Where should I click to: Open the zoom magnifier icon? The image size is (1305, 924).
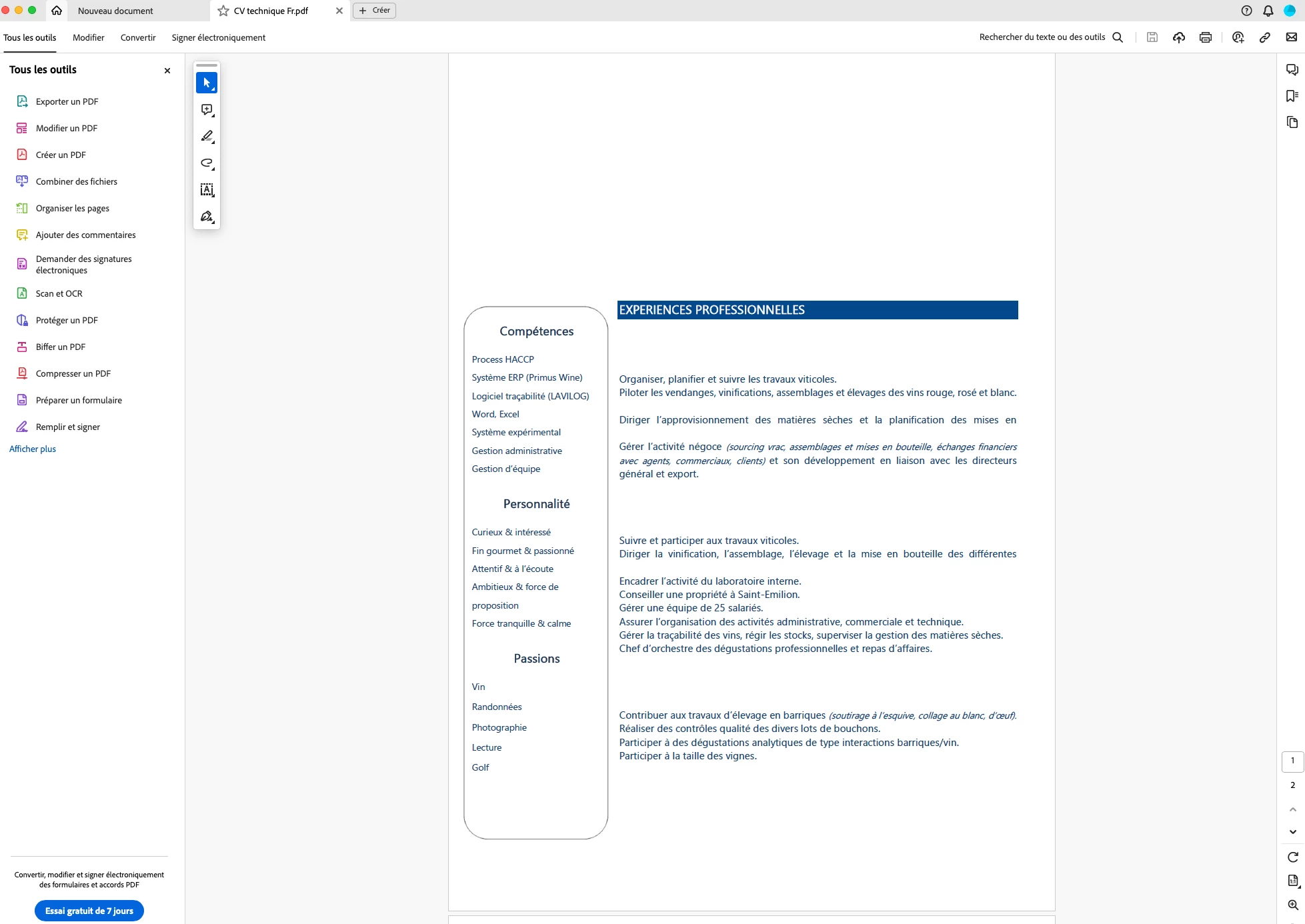[1292, 905]
